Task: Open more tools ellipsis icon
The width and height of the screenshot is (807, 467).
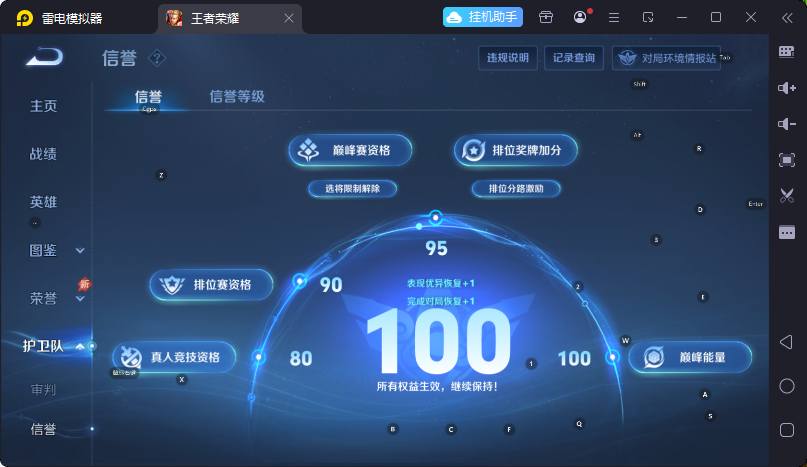Action: pyautogui.click(x=786, y=232)
